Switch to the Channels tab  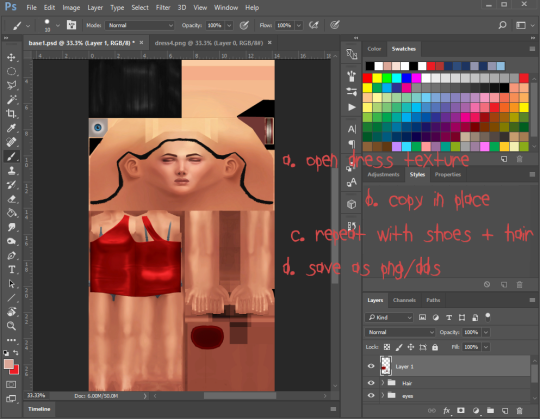click(404, 300)
